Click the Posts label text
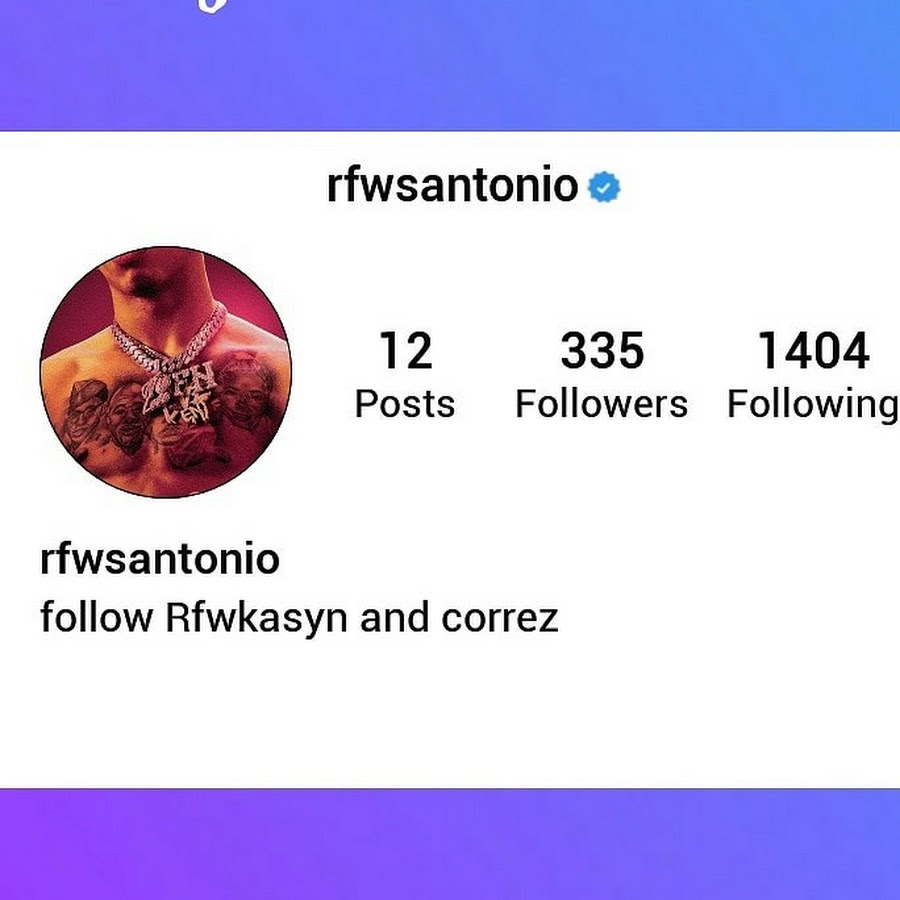 [405, 404]
